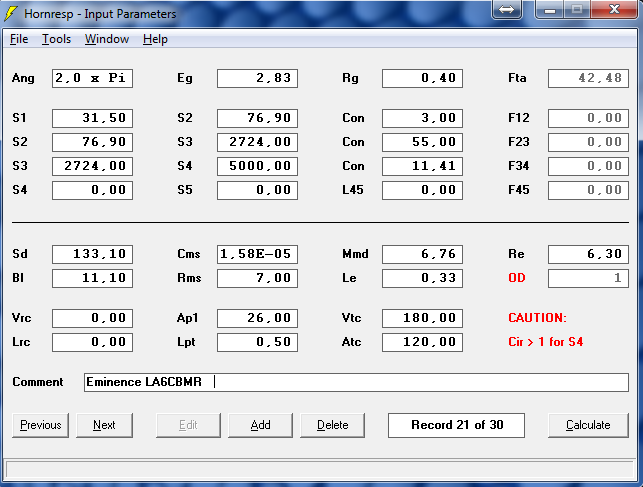The image size is (643, 487).
Task: Select the Eg input field
Action: click(x=258, y=78)
